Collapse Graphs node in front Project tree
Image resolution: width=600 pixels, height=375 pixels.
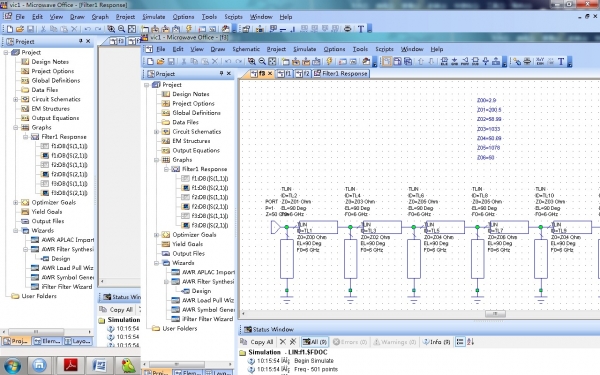point(157,160)
